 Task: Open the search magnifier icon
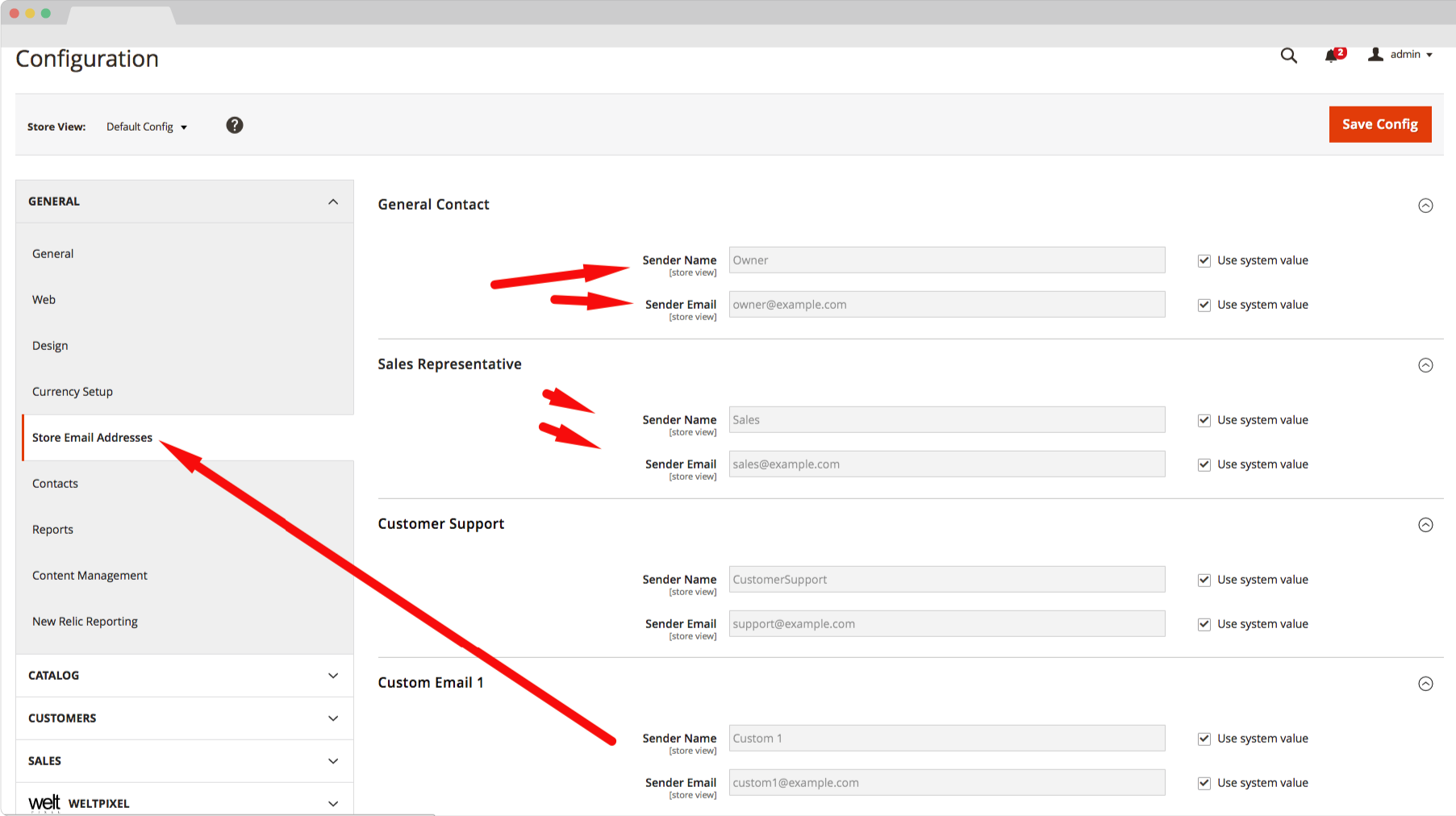tap(1288, 56)
